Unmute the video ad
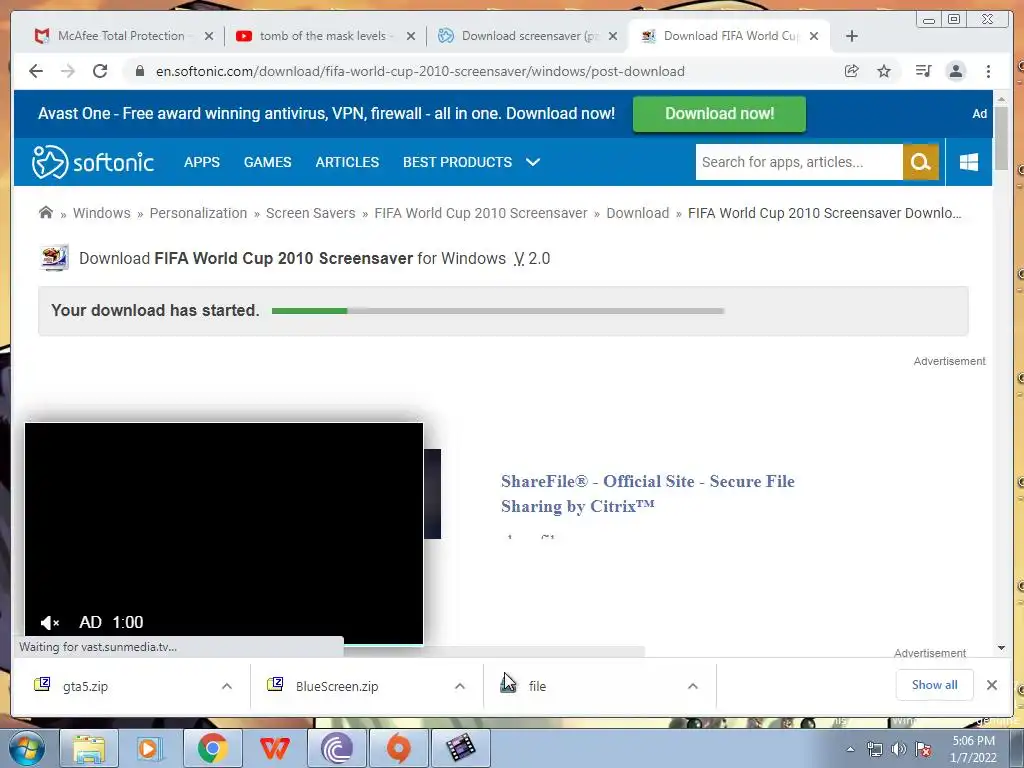Viewport: 1024px width, 768px height. (50, 622)
